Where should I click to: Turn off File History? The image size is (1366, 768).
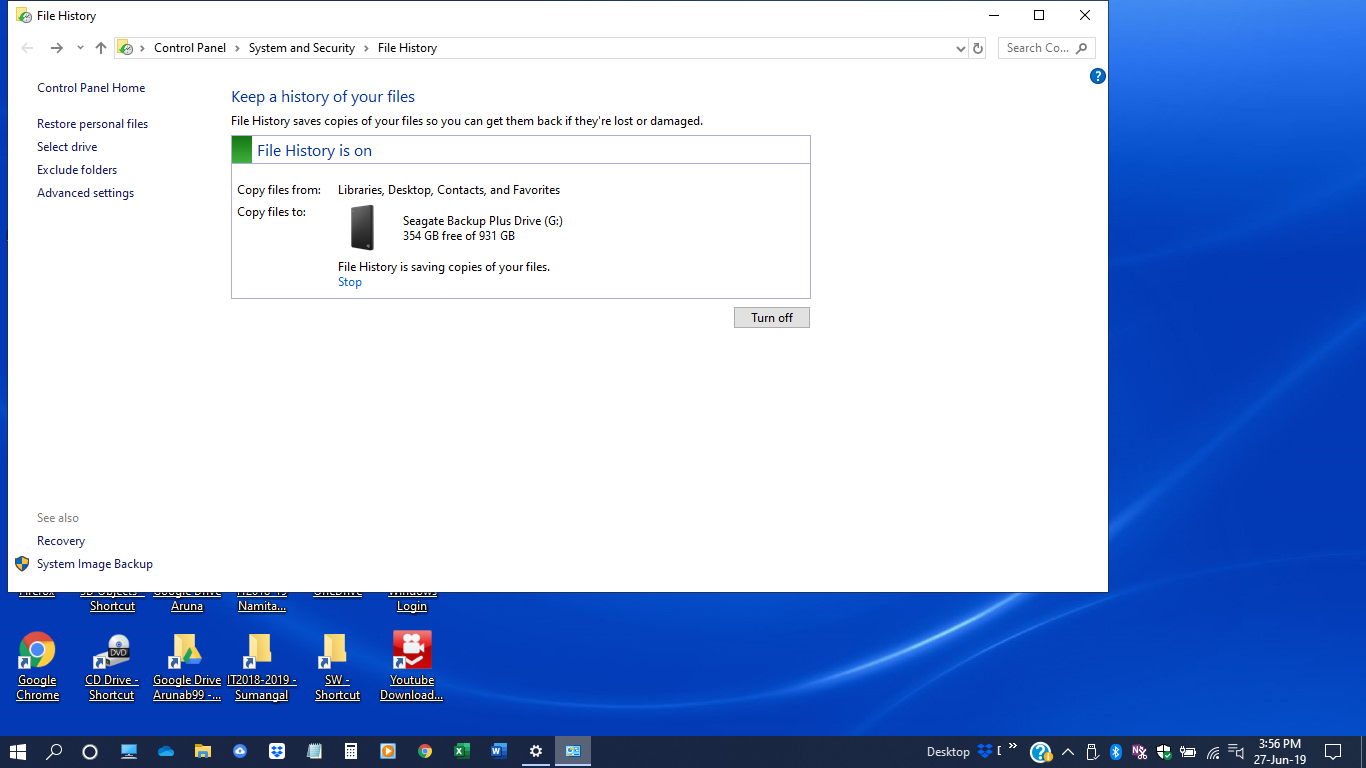click(x=771, y=317)
